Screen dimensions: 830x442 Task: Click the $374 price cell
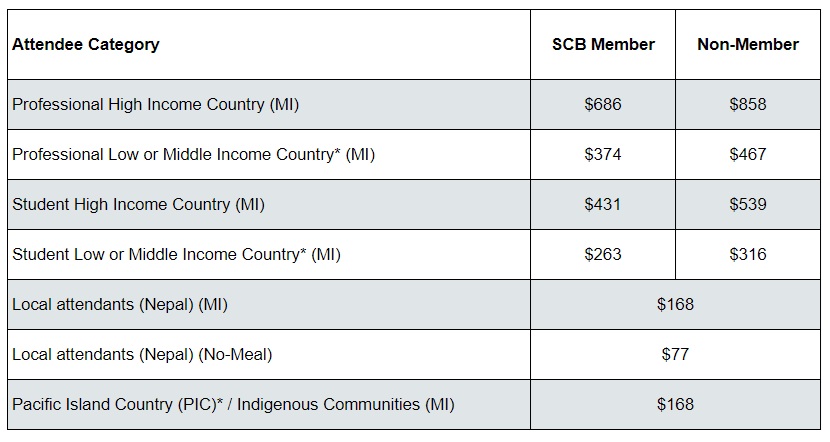coord(603,155)
